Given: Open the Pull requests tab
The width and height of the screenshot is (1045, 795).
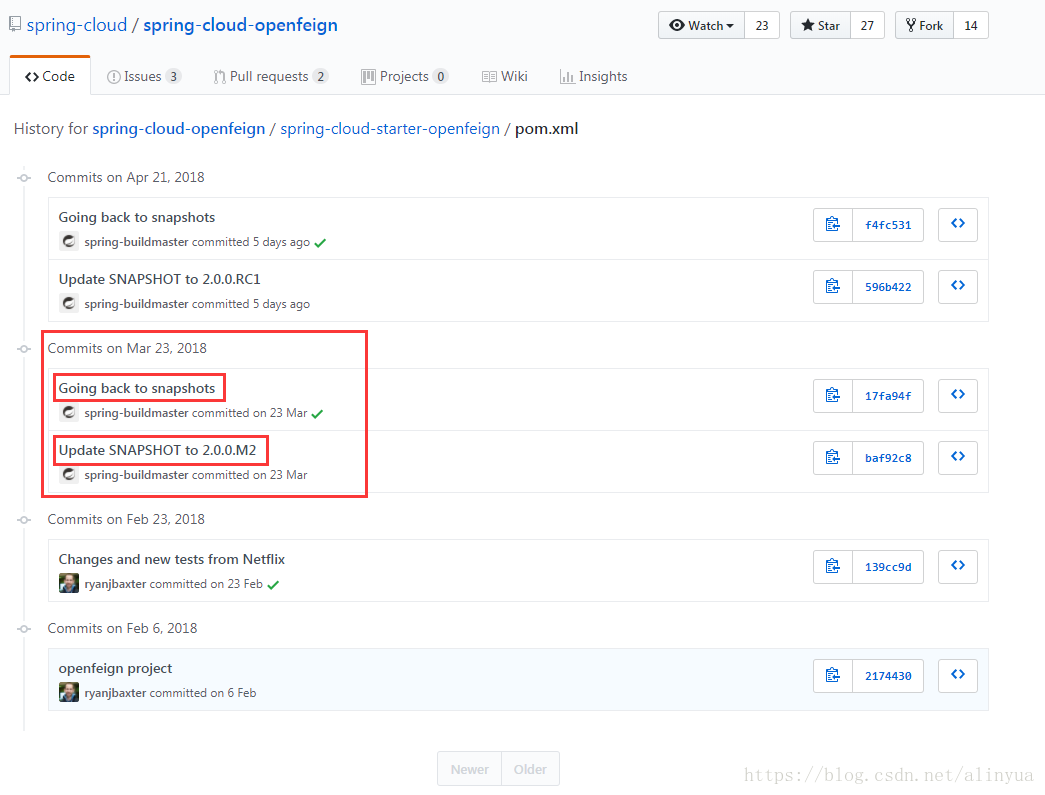Looking at the screenshot, I should click(x=270, y=76).
